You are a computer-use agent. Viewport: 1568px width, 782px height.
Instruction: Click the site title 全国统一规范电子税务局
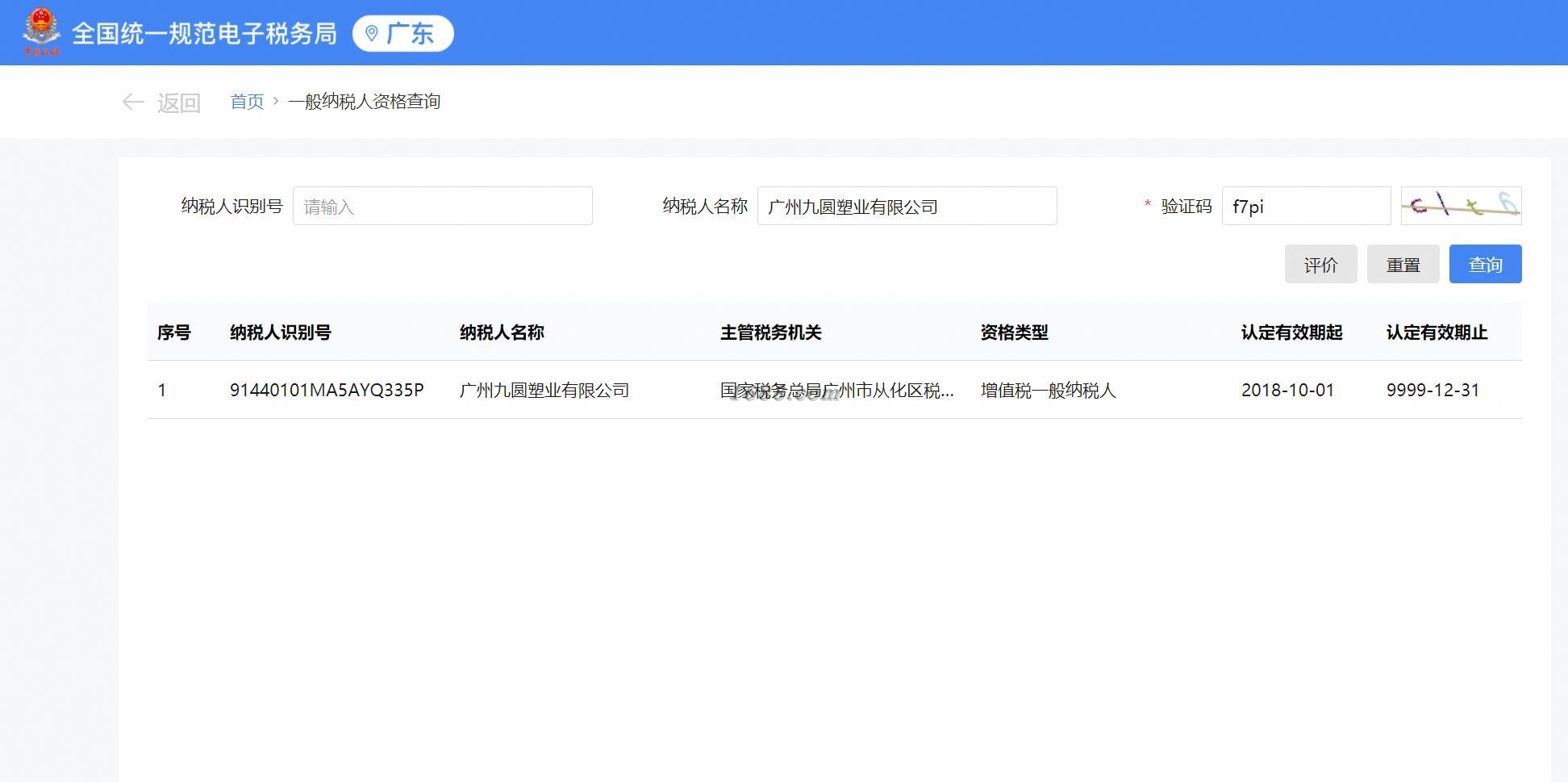(205, 34)
